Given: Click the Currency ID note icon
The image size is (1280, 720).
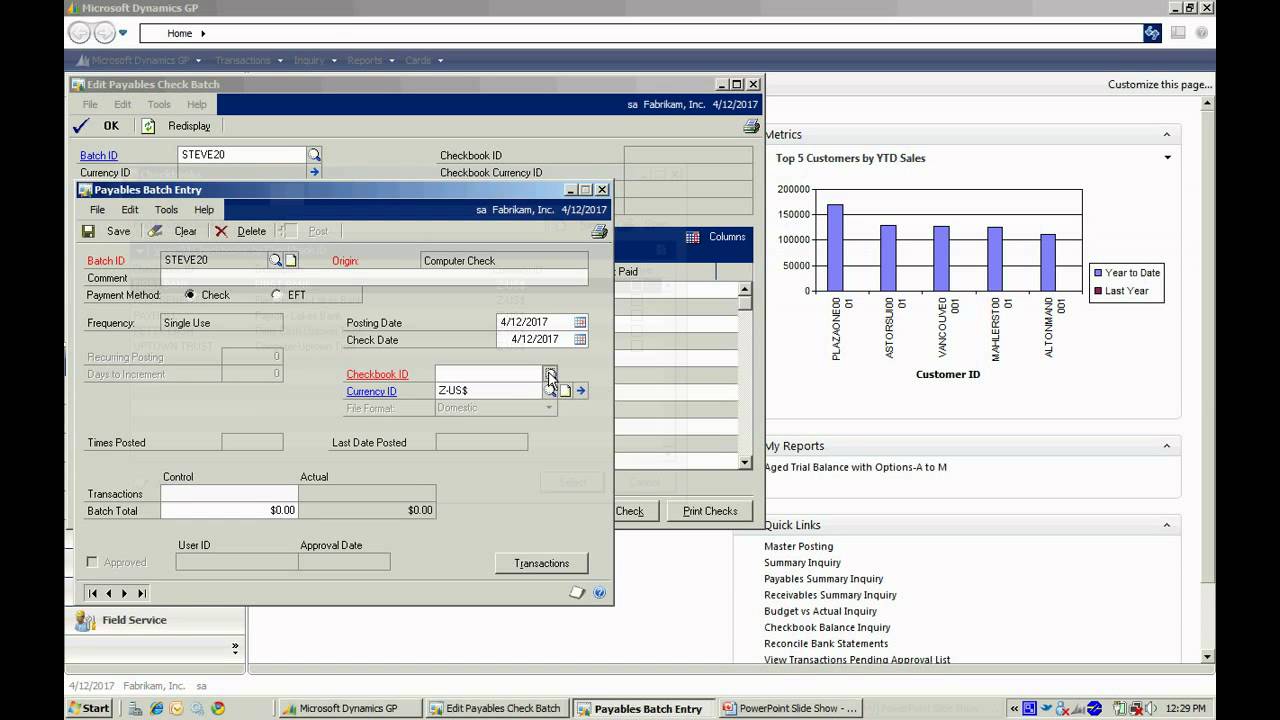Looking at the screenshot, I should tap(565, 391).
